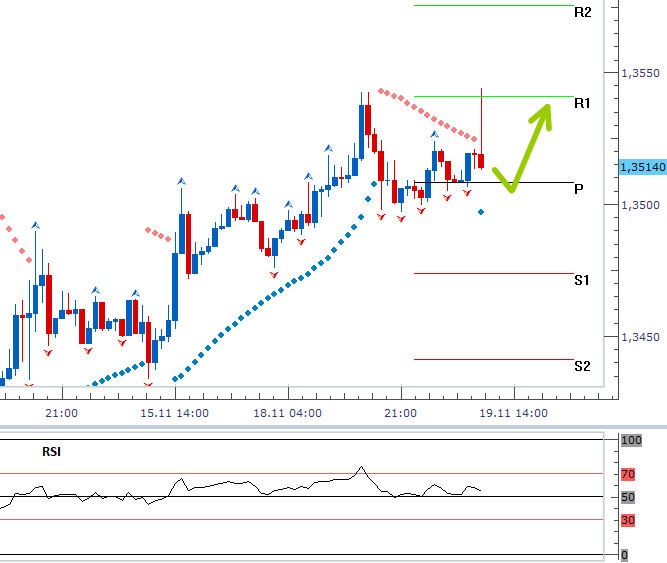Click the RSI 30 level label
Screen dimensions: 667x563
[628, 520]
